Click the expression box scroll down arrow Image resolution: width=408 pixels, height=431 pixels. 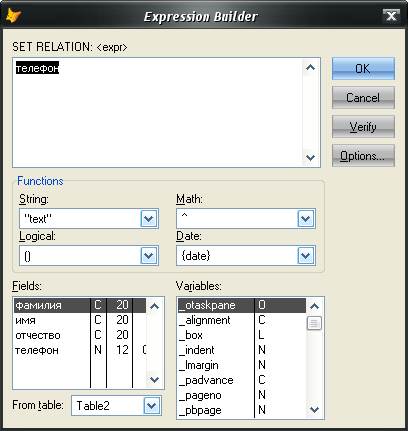pyautogui.click(x=311, y=157)
